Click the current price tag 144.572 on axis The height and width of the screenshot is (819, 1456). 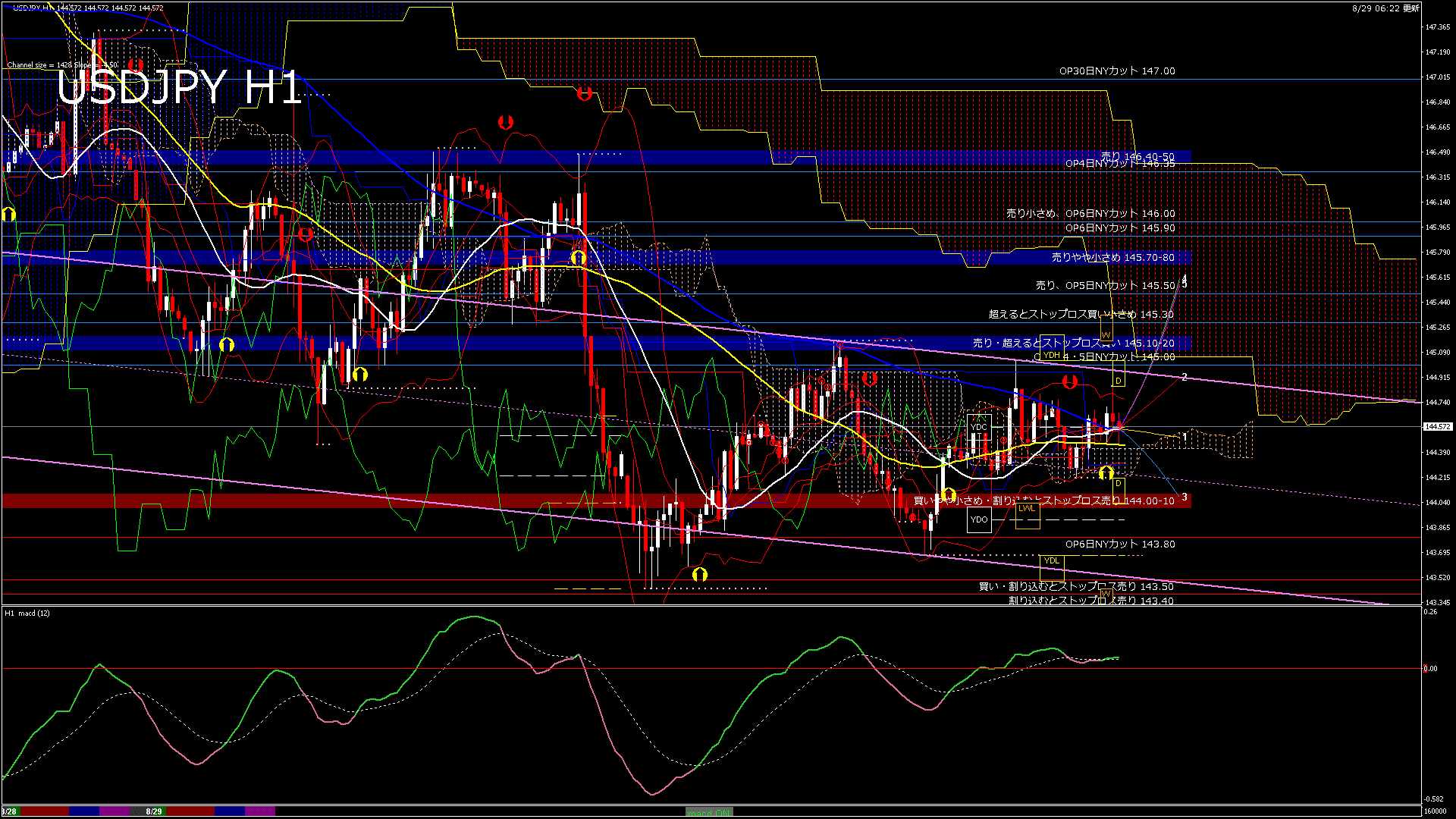[x=1437, y=427]
